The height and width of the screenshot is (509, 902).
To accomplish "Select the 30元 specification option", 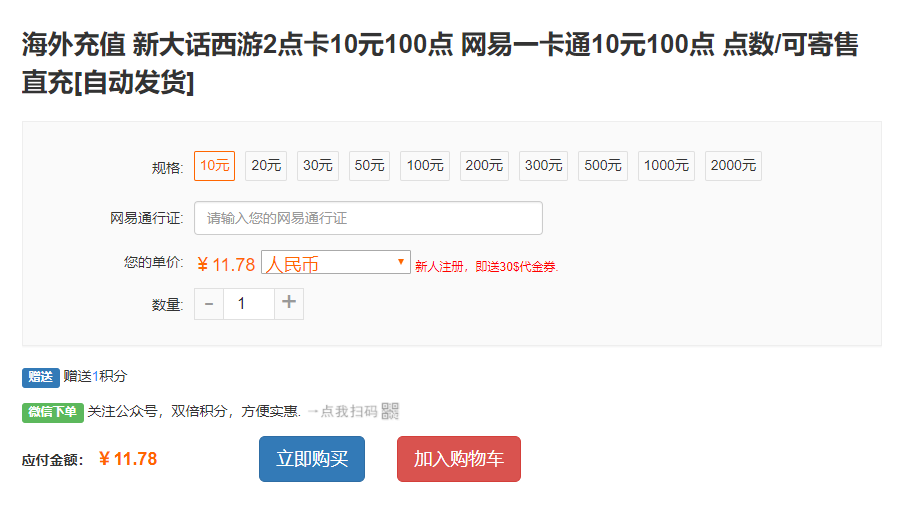I will click(318, 166).
